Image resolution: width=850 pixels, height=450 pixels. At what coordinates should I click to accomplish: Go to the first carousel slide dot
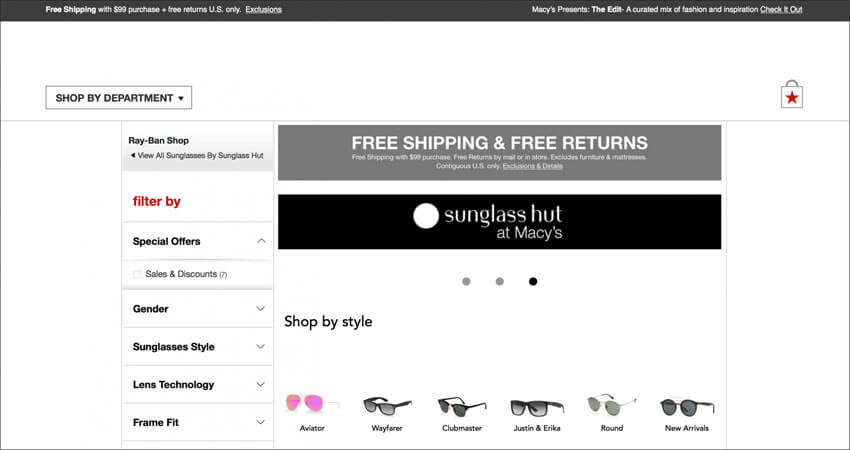pos(466,281)
